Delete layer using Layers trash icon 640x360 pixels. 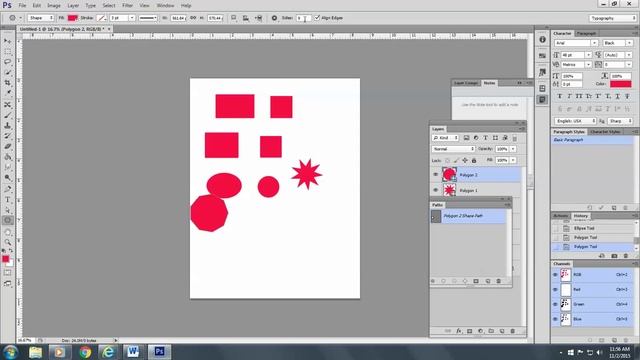click(x=513, y=331)
